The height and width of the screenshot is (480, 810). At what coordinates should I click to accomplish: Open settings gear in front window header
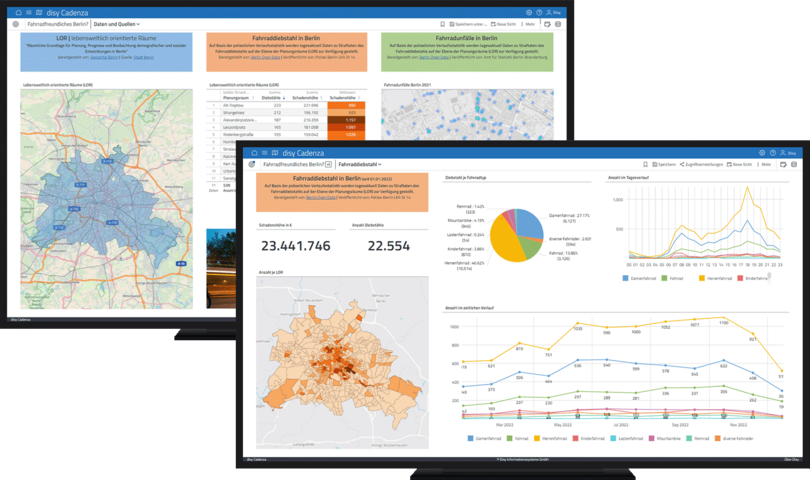tap(762, 153)
